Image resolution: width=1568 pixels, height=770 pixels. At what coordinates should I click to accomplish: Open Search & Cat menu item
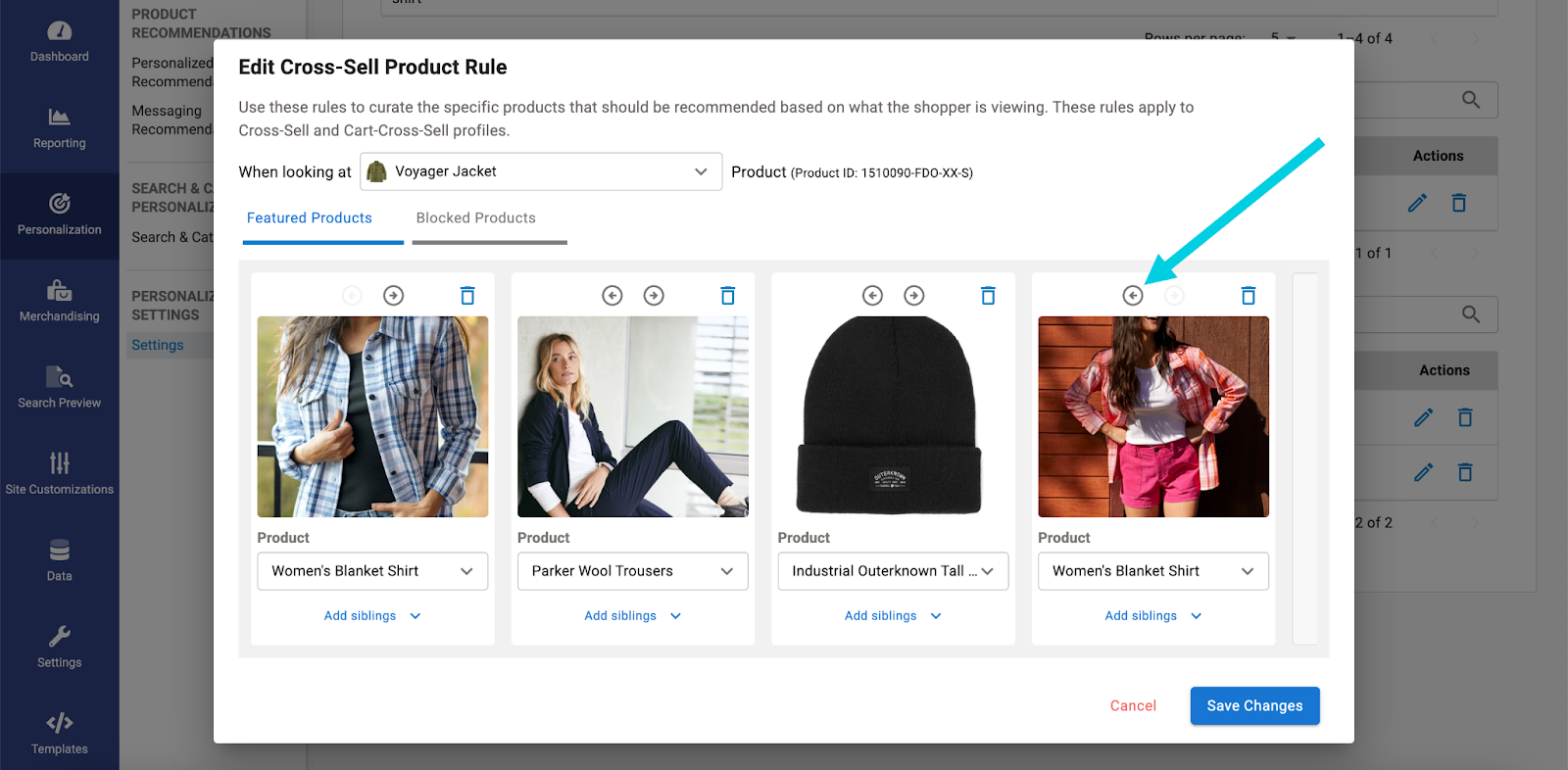172,237
